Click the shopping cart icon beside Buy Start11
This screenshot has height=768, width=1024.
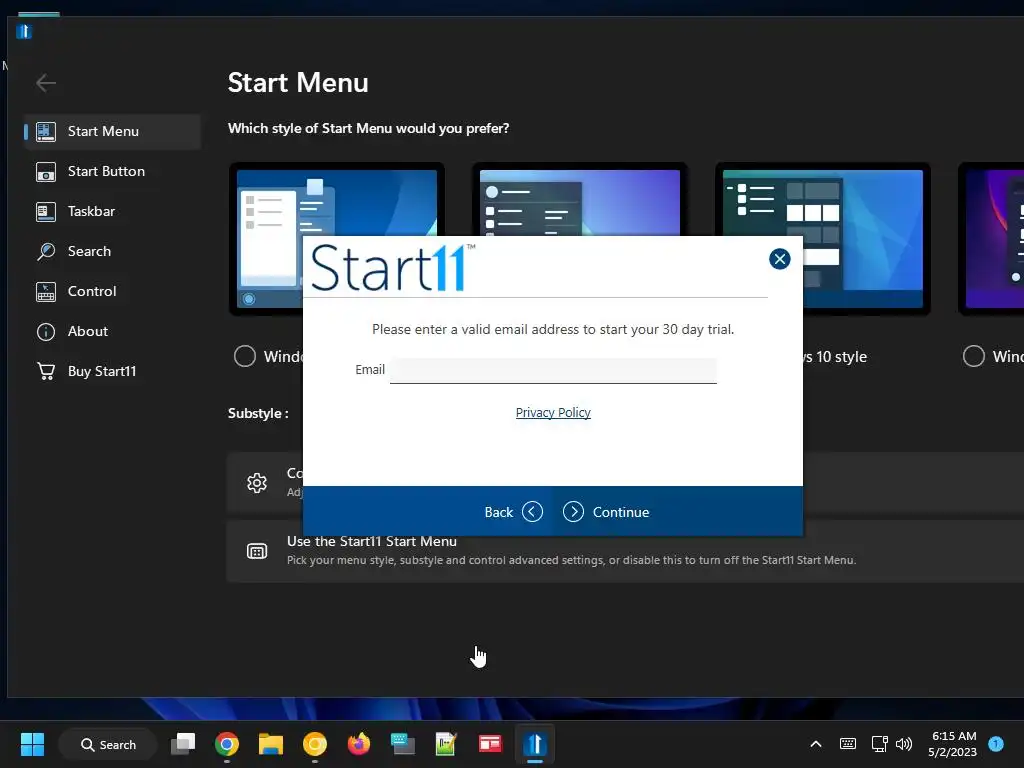click(x=46, y=371)
